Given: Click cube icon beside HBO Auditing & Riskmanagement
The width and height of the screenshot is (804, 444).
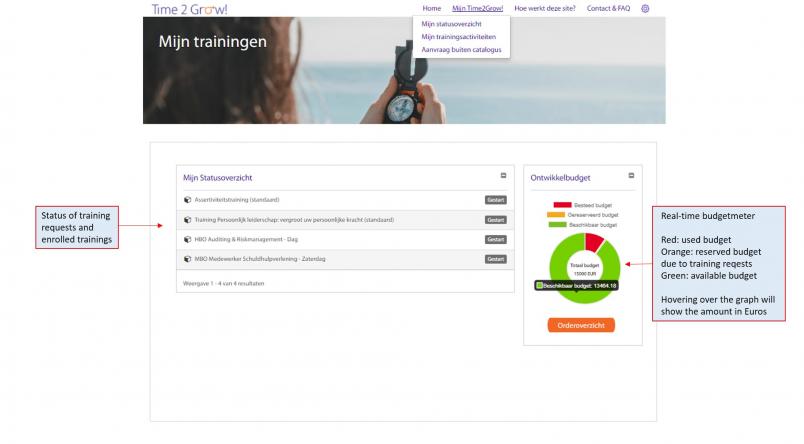Looking at the screenshot, I should [187, 240].
